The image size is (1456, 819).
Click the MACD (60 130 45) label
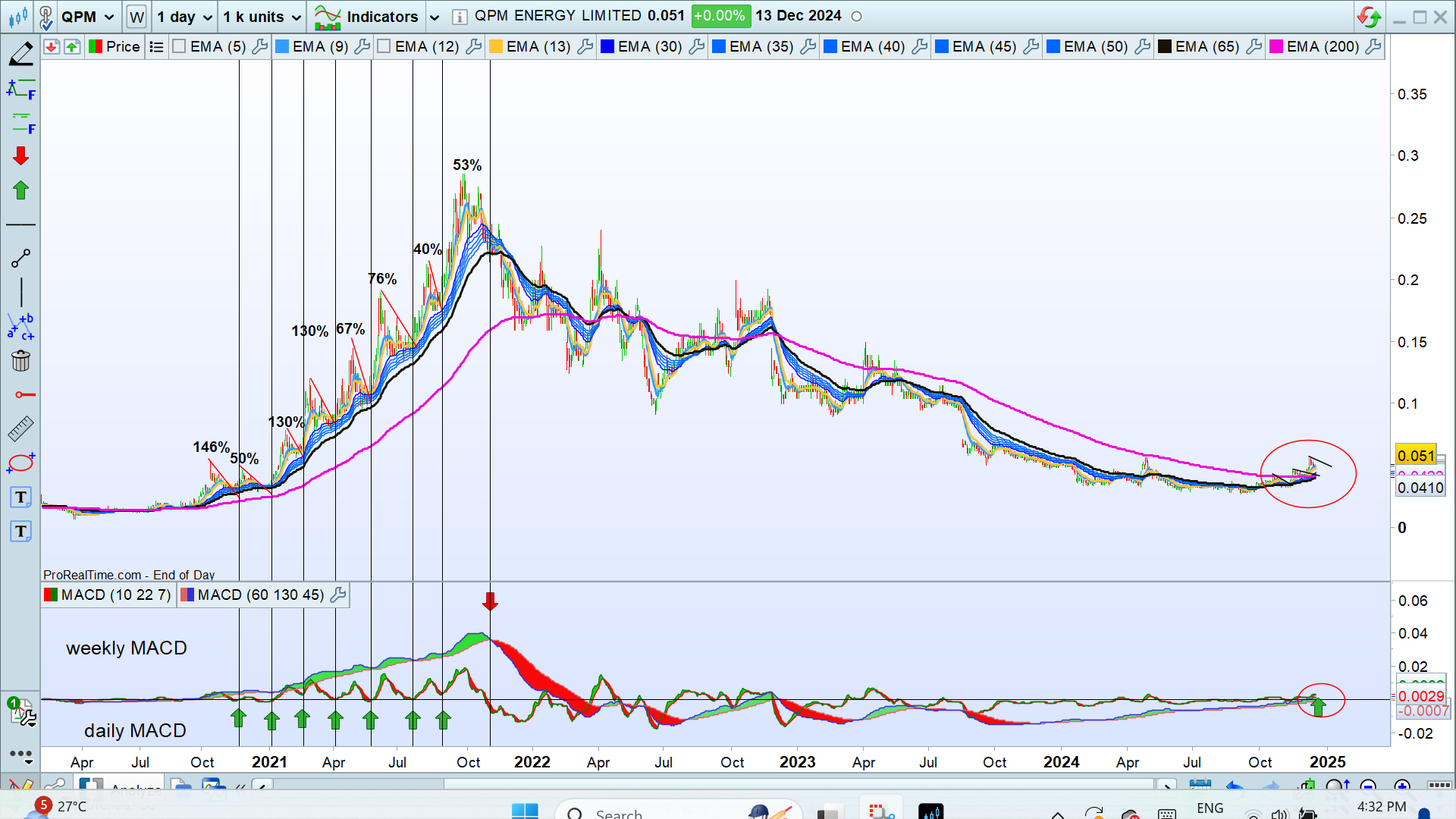point(260,595)
